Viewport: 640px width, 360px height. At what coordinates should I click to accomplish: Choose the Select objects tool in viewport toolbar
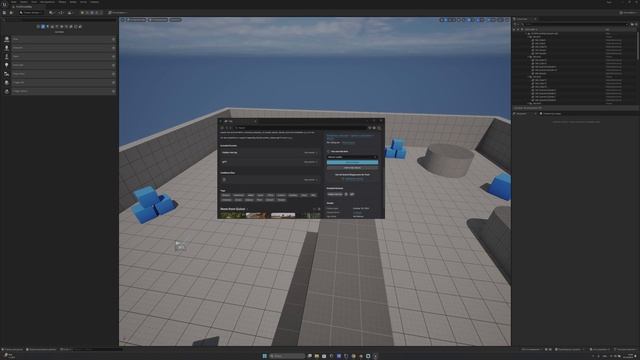[x=442, y=20]
